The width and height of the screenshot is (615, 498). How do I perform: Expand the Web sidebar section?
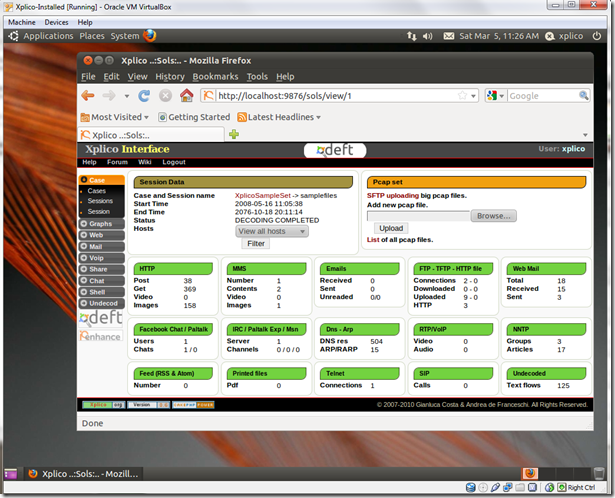102,235
